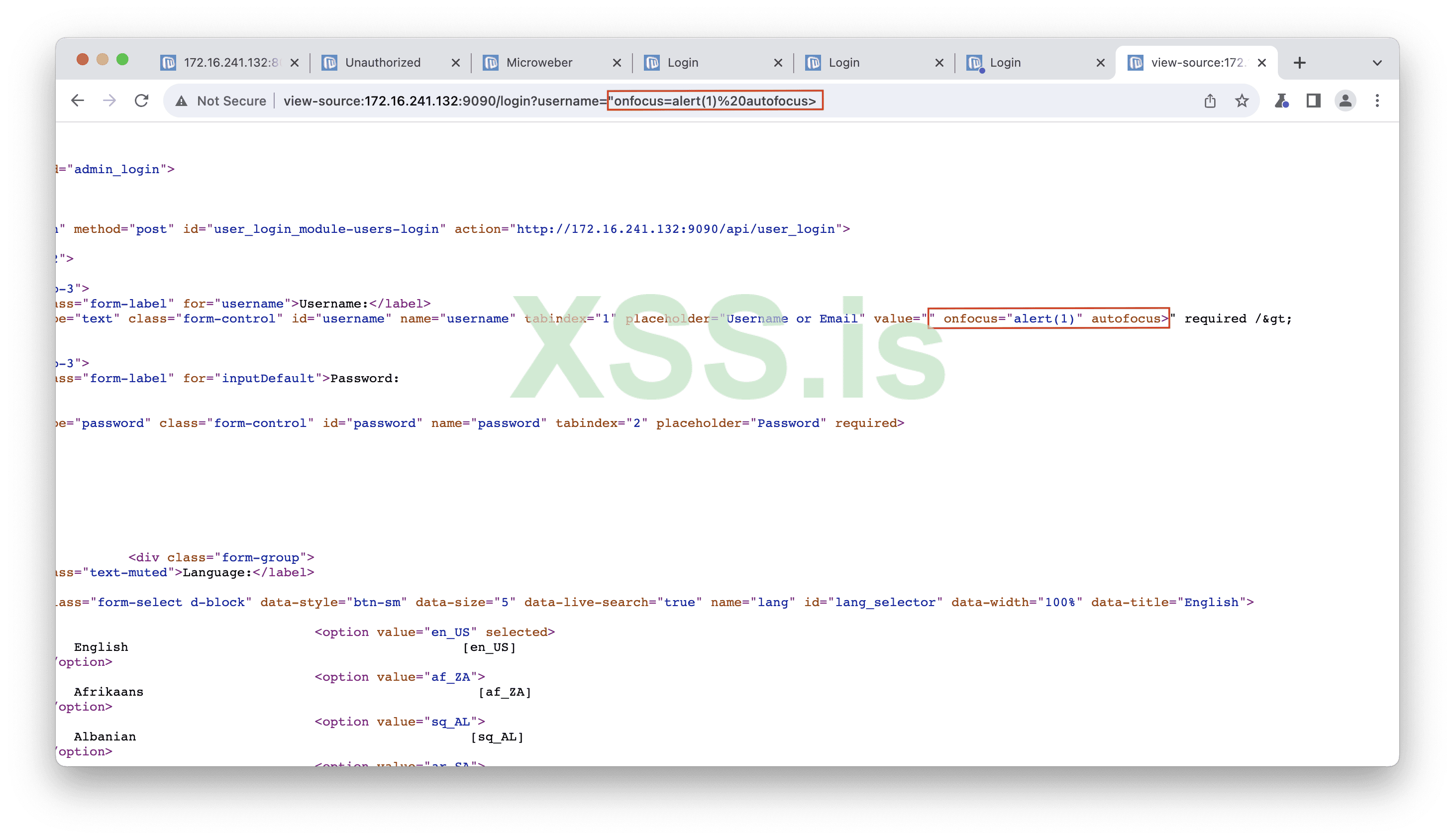The width and height of the screenshot is (1455, 840).
Task: Expand the tab search chevron
Action: 1377,63
